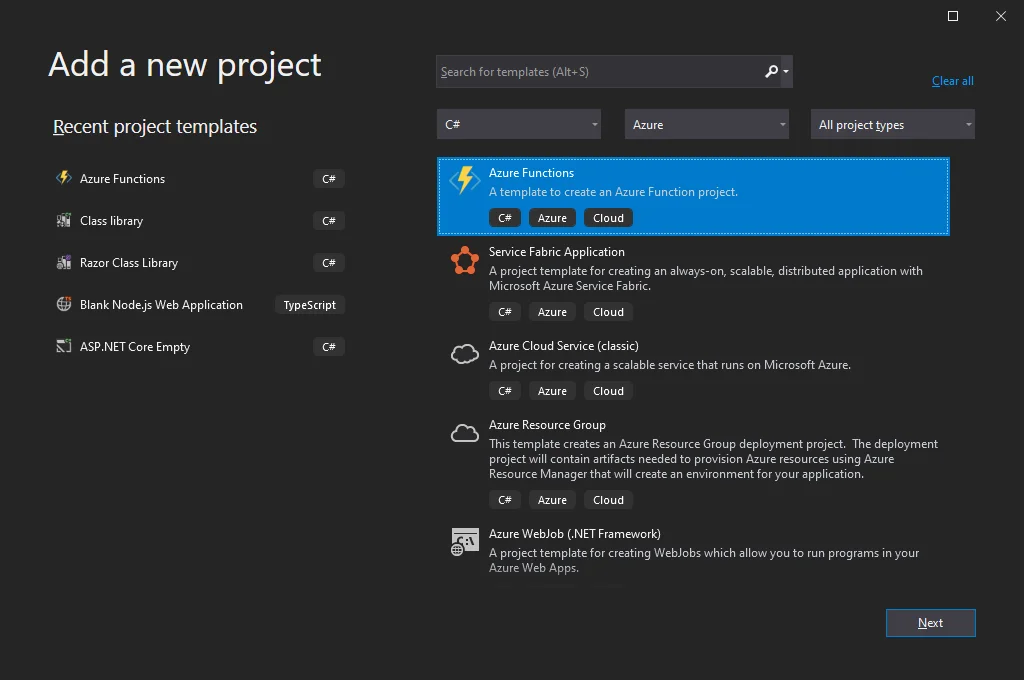Close the Add a new project dialog
The width and height of the screenshot is (1024, 680).
1001,16
